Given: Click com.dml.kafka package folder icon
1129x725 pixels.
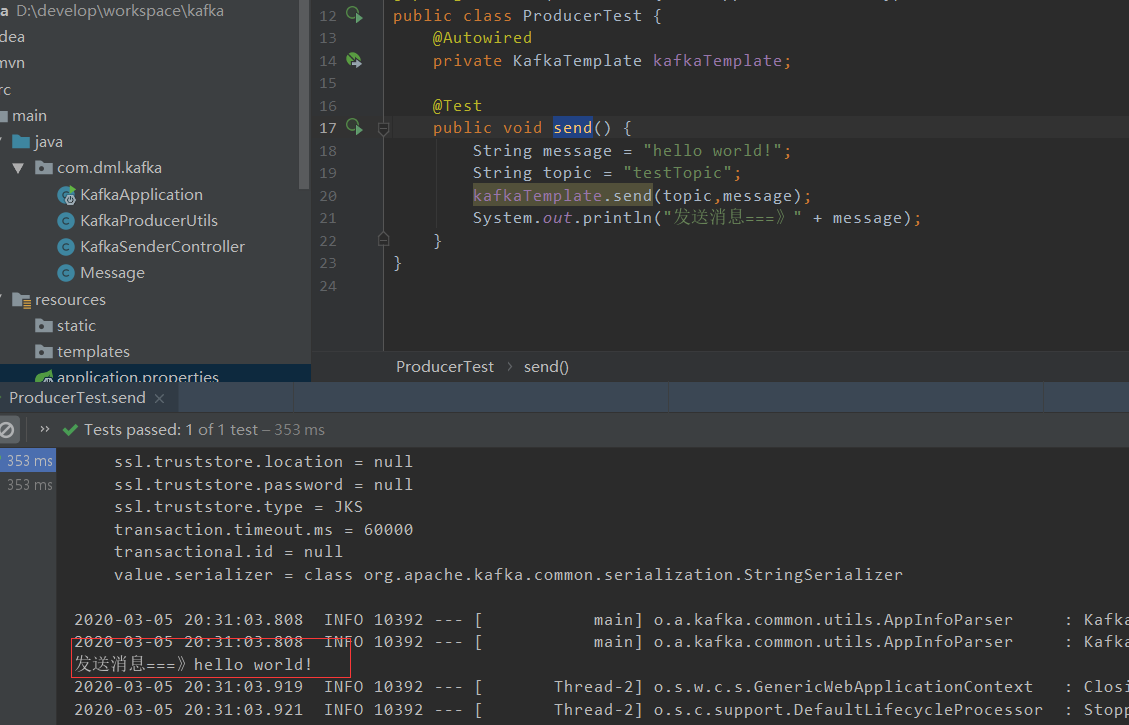Looking at the screenshot, I should [x=44, y=168].
